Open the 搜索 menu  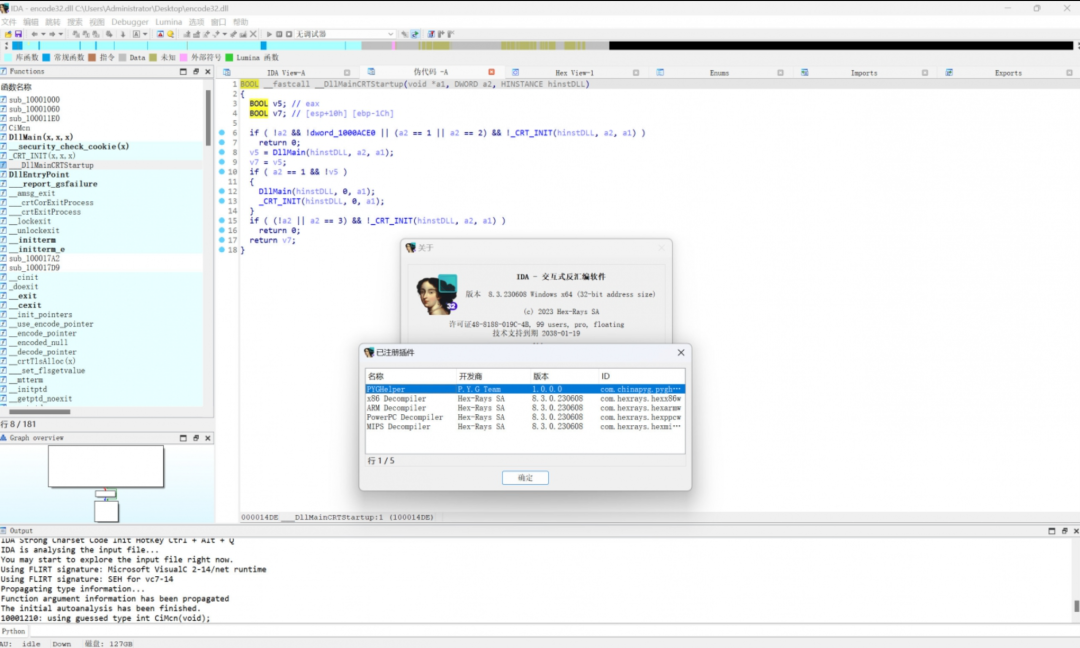pos(74,22)
